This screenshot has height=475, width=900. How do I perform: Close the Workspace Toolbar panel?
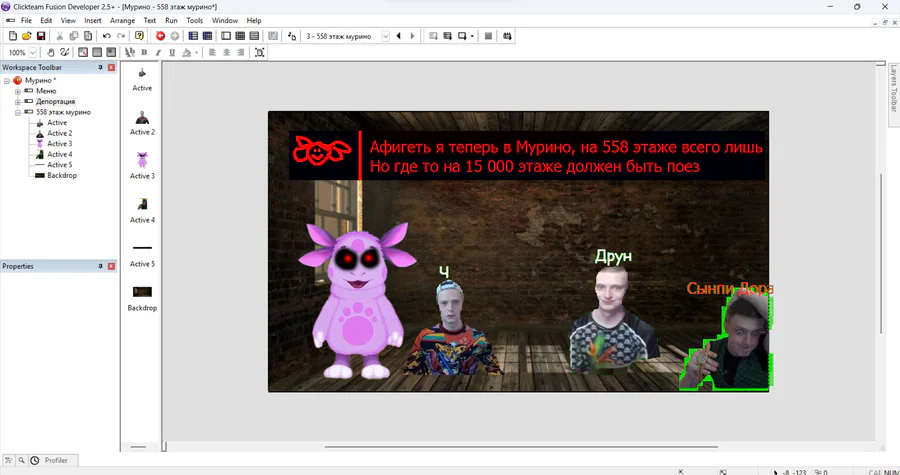[x=111, y=67]
